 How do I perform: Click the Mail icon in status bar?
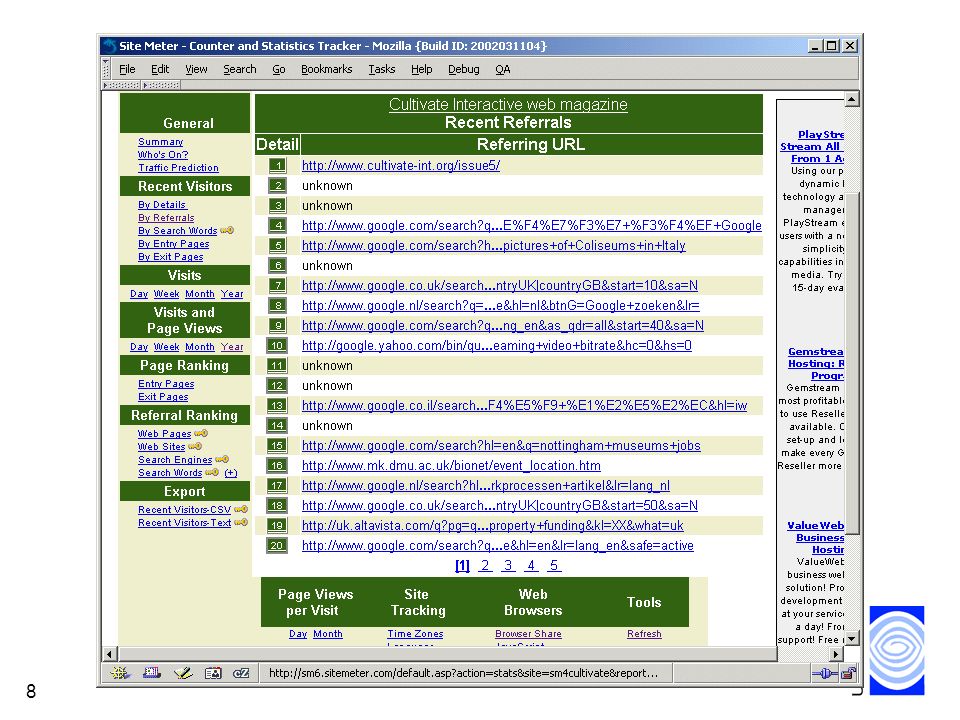[151, 673]
